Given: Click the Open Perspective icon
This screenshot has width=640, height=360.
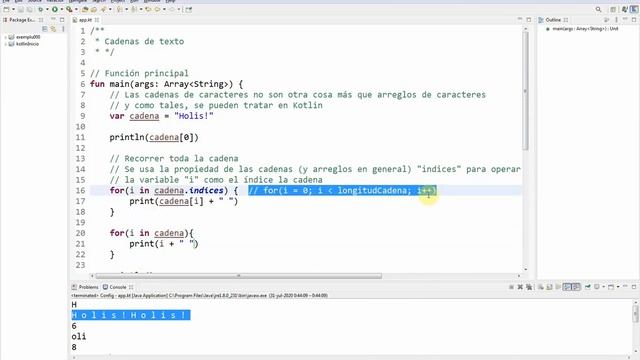Looking at the screenshot, I should click(613, 9).
